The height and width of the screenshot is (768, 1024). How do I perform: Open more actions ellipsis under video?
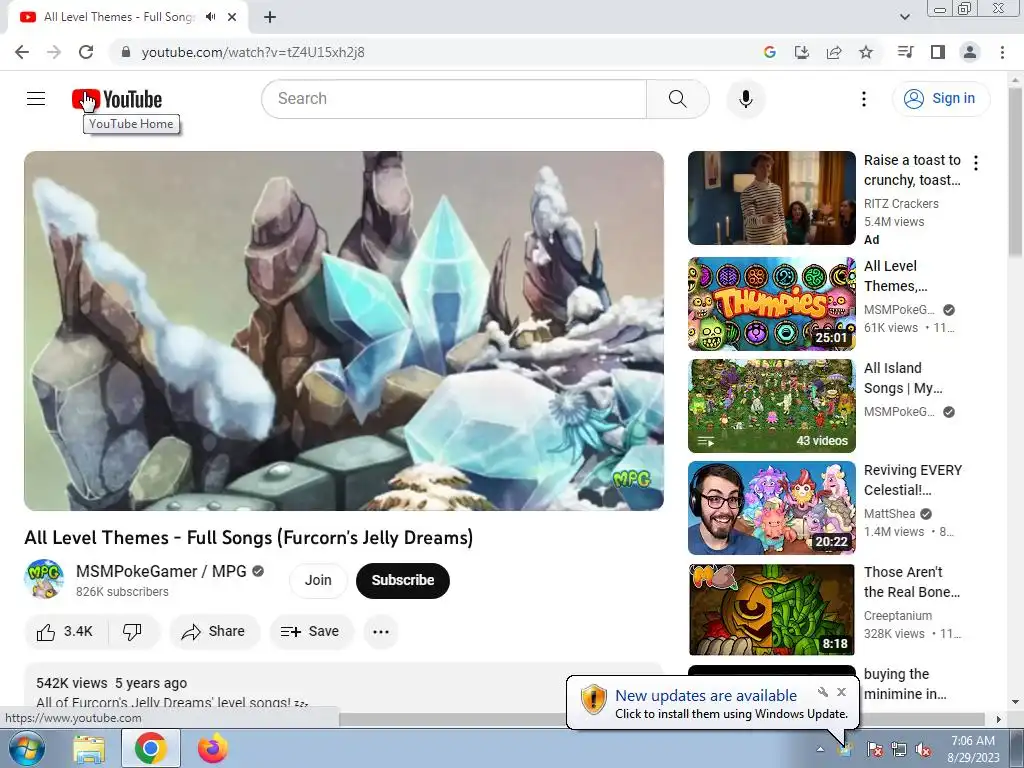tap(381, 632)
